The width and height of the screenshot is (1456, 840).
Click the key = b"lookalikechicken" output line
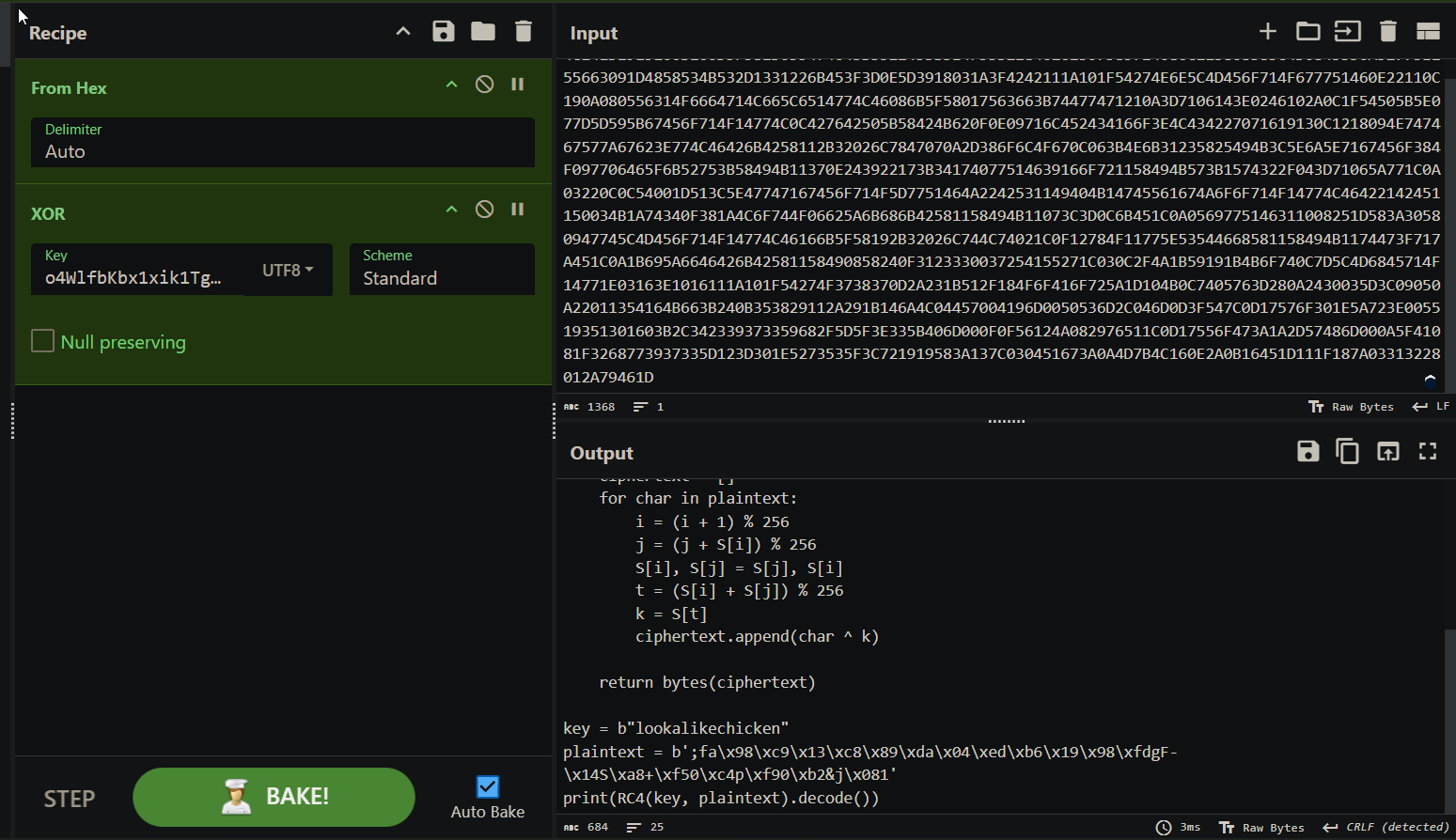tap(676, 728)
